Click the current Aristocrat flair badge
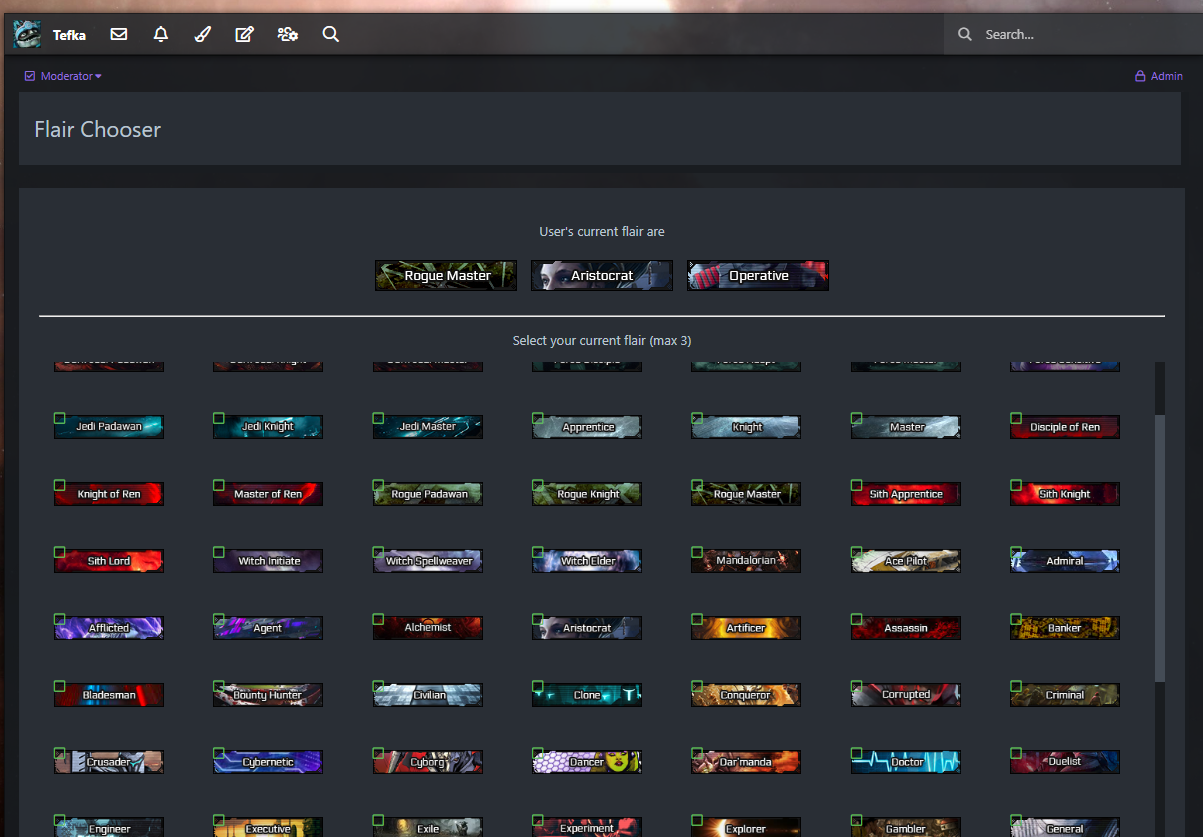 pyautogui.click(x=602, y=276)
